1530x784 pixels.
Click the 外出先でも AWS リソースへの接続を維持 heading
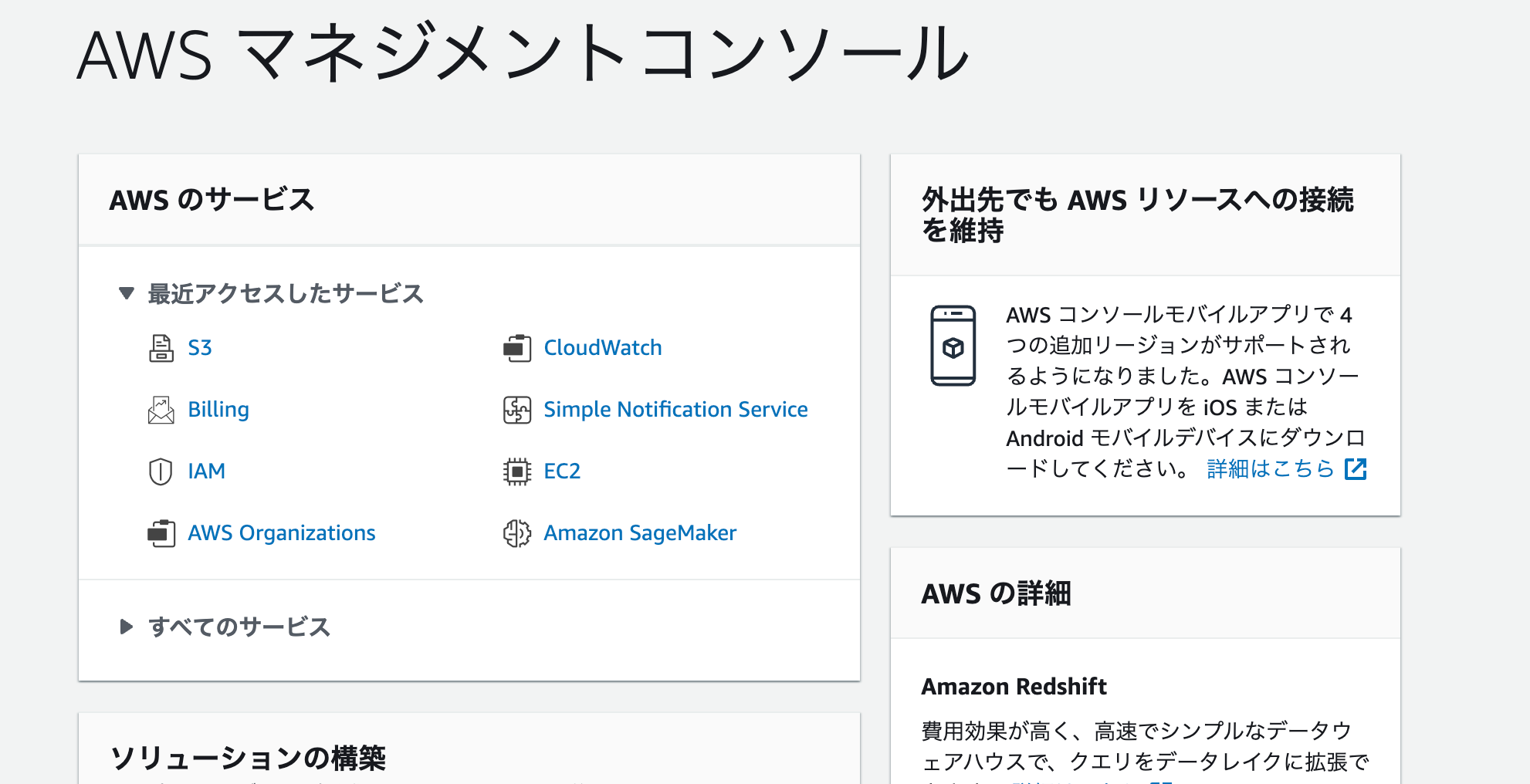1137,215
